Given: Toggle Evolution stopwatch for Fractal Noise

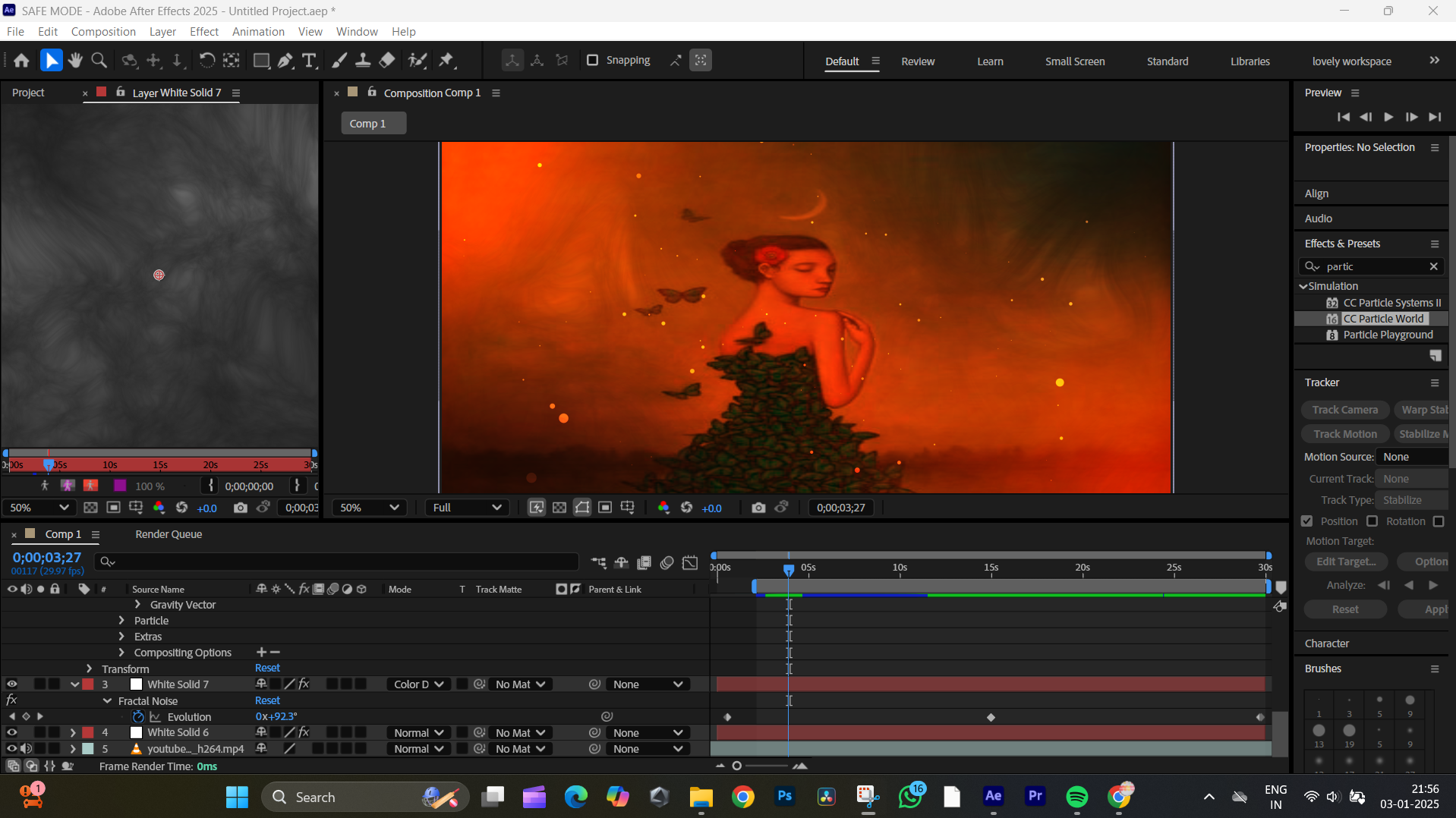Looking at the screenshot, I should click(x=138, y=716).
